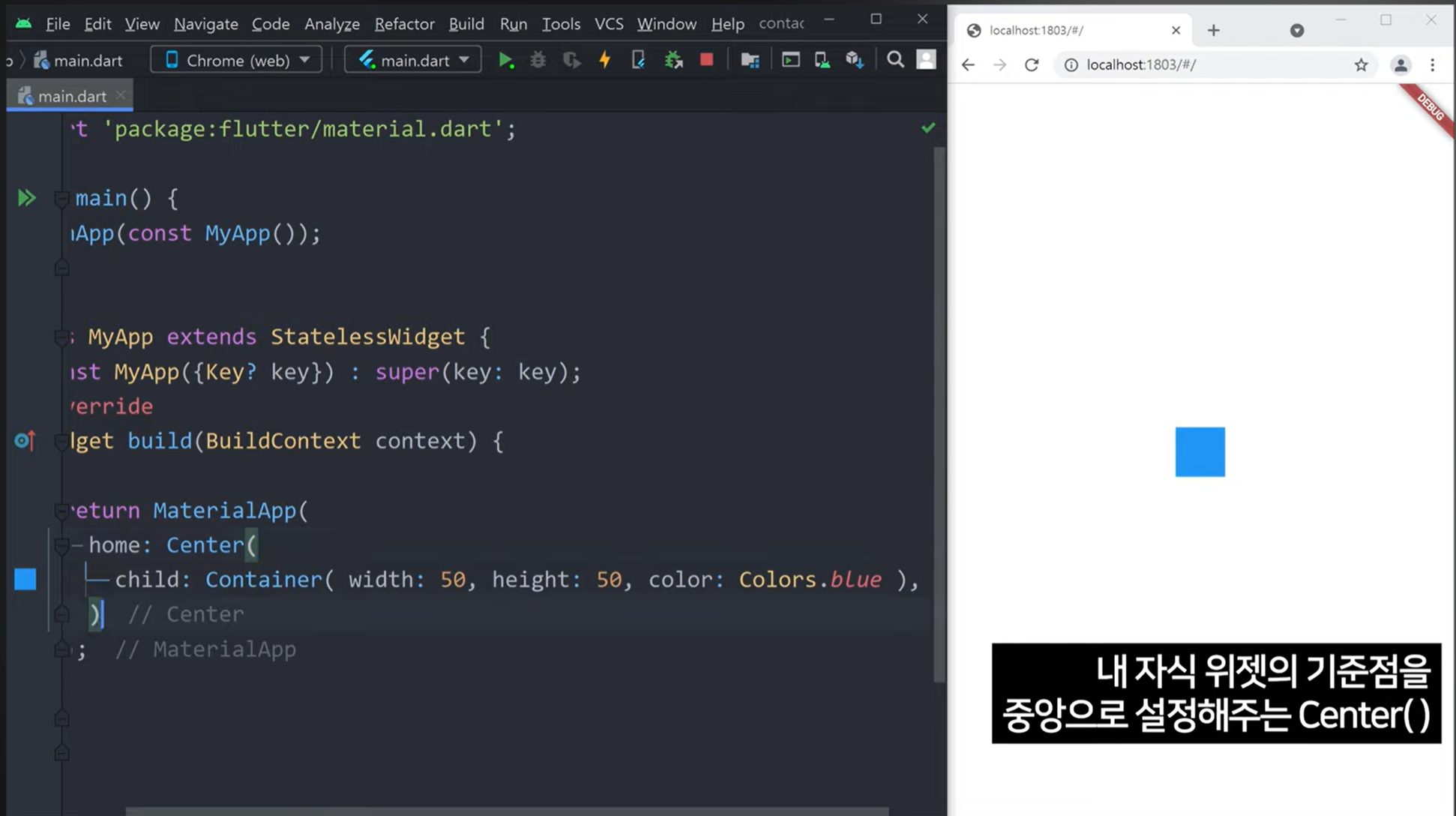Open the SDK Manager

(x=855, y=60)
